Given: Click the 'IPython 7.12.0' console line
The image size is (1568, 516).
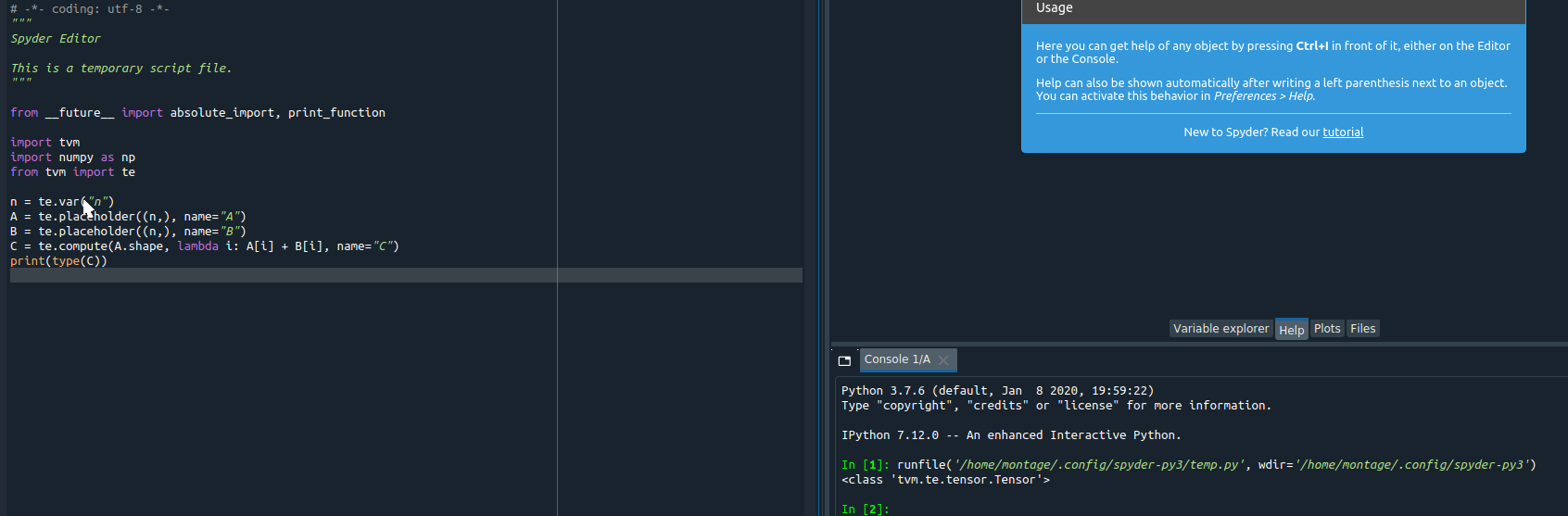Looking at the screenshot, I should coord(1011,435).
